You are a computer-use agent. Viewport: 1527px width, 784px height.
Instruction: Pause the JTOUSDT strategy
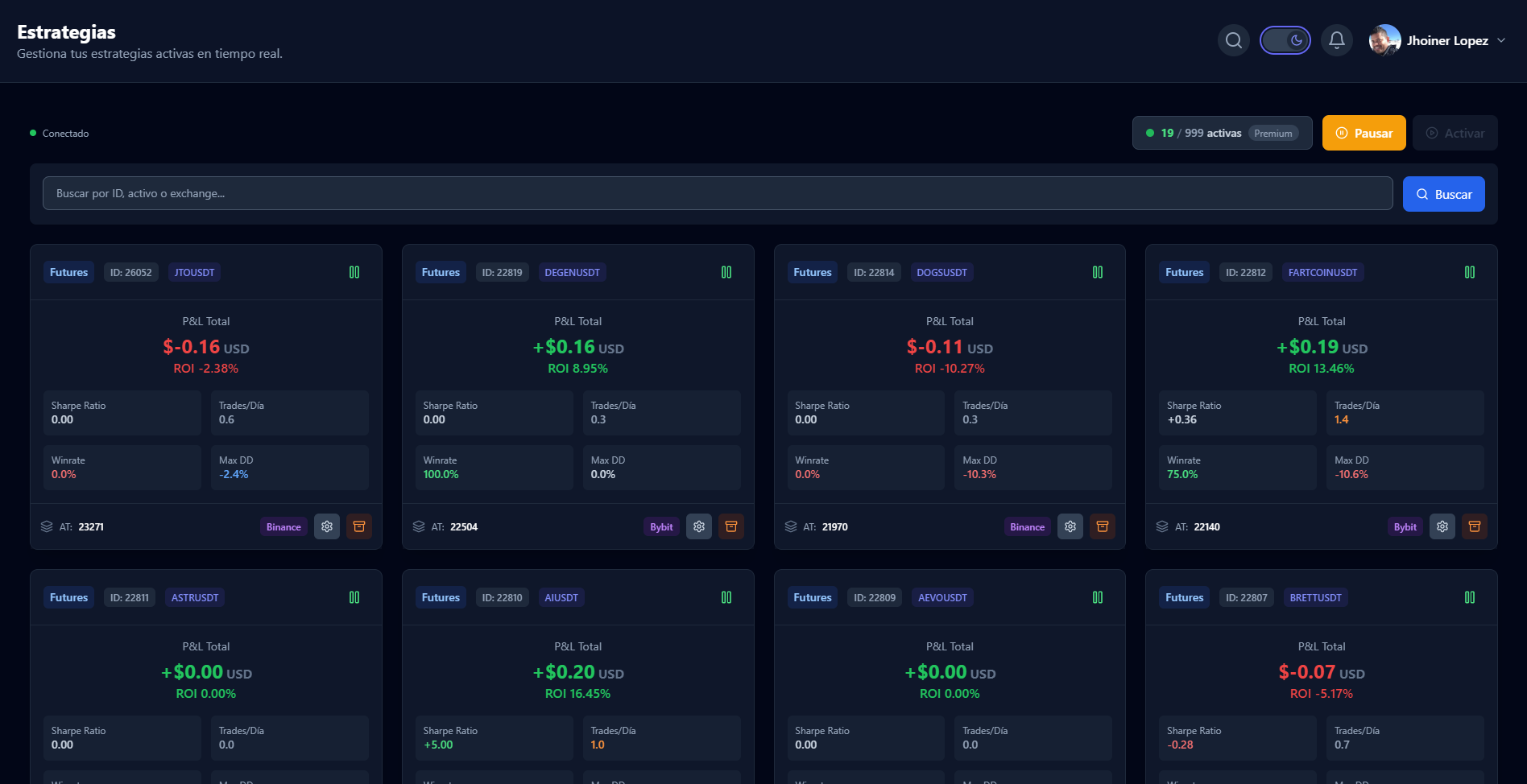(354, 273)
